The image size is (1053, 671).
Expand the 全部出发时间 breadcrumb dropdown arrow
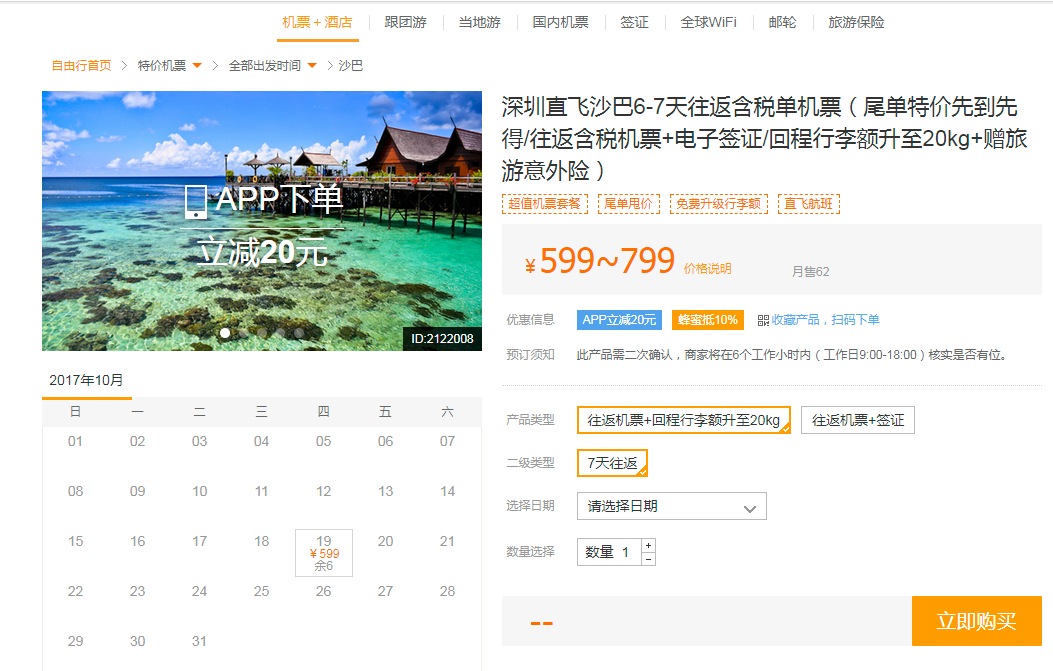[x=312, y=66]
